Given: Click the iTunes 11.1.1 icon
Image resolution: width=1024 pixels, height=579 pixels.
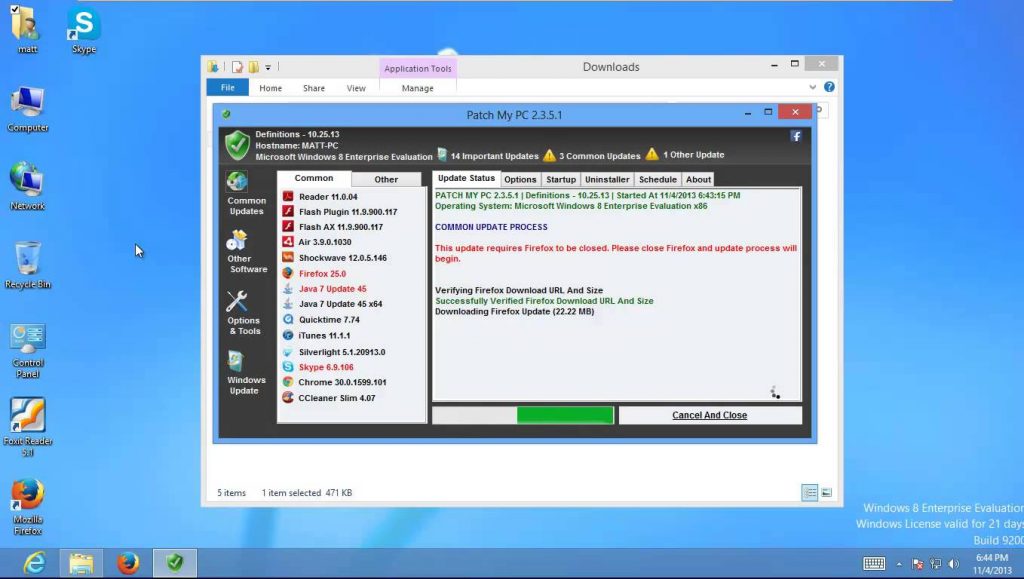Looking at the screenshot, I should coord(288,335).
